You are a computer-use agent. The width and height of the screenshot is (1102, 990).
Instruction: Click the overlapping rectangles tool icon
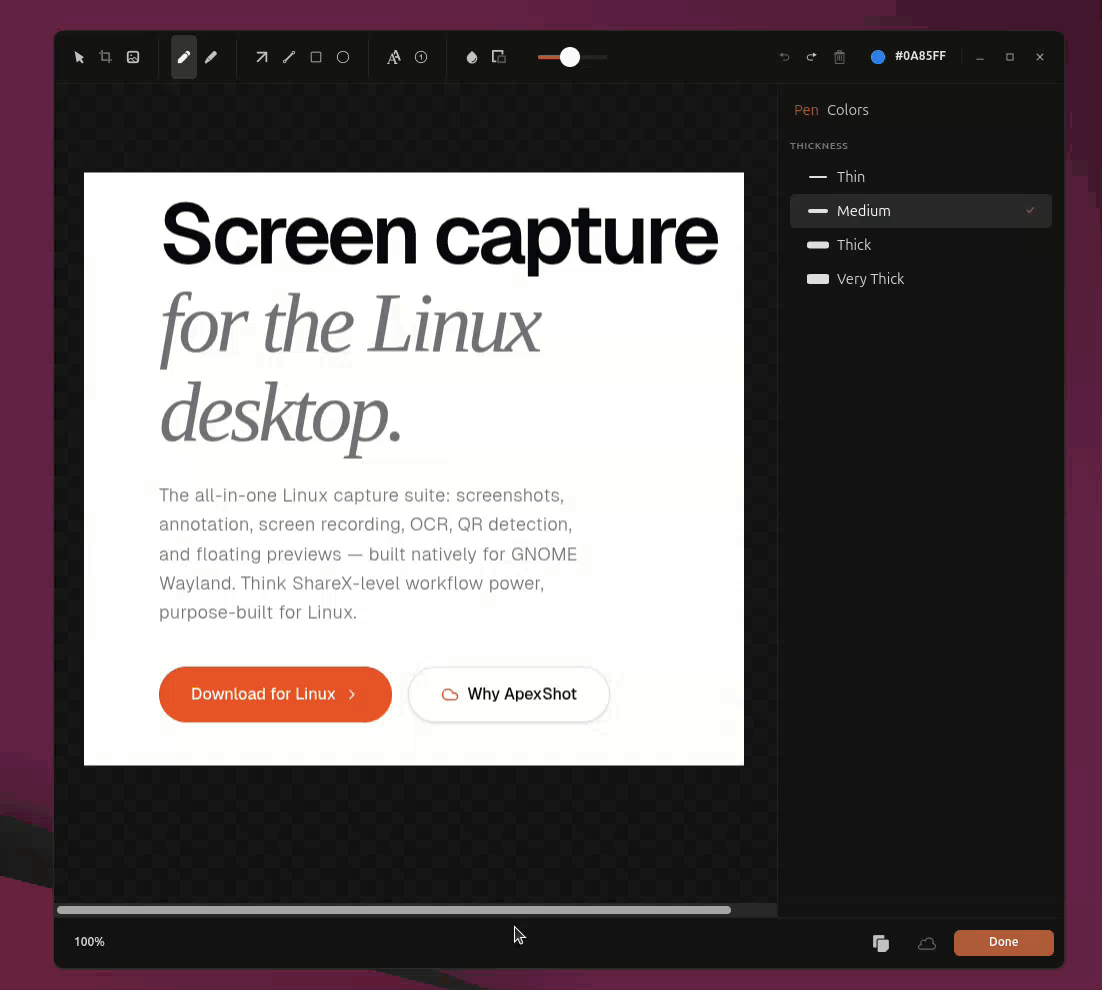(499, 57)
